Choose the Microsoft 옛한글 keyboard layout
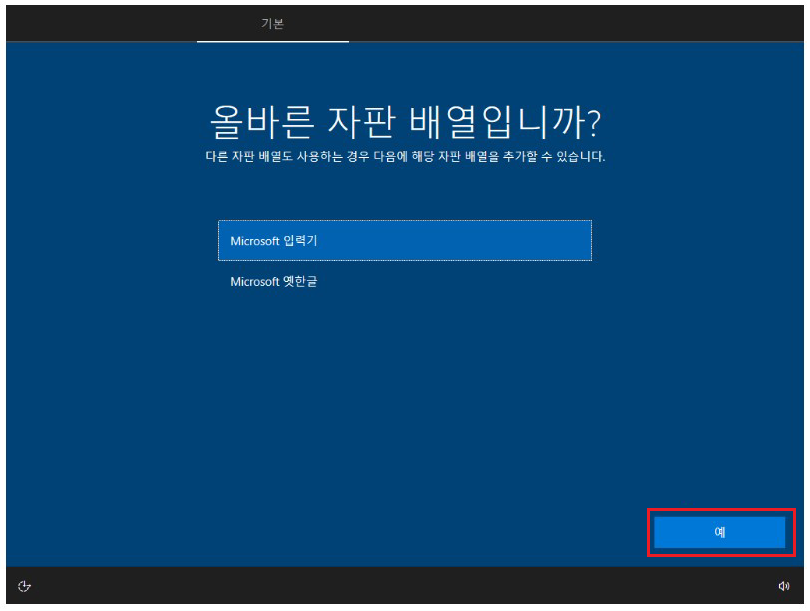The image size is (810, 611). (x=404, y=281)
